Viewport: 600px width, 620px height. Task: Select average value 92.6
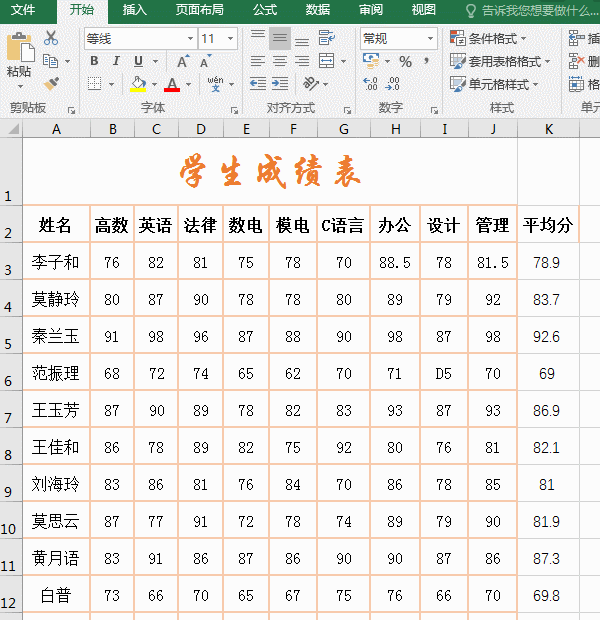coord(547,336)
